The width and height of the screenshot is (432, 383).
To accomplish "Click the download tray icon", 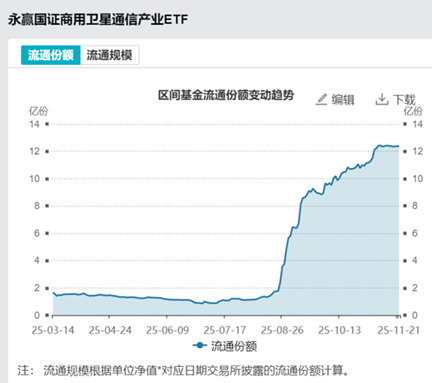I will (382, 99).
